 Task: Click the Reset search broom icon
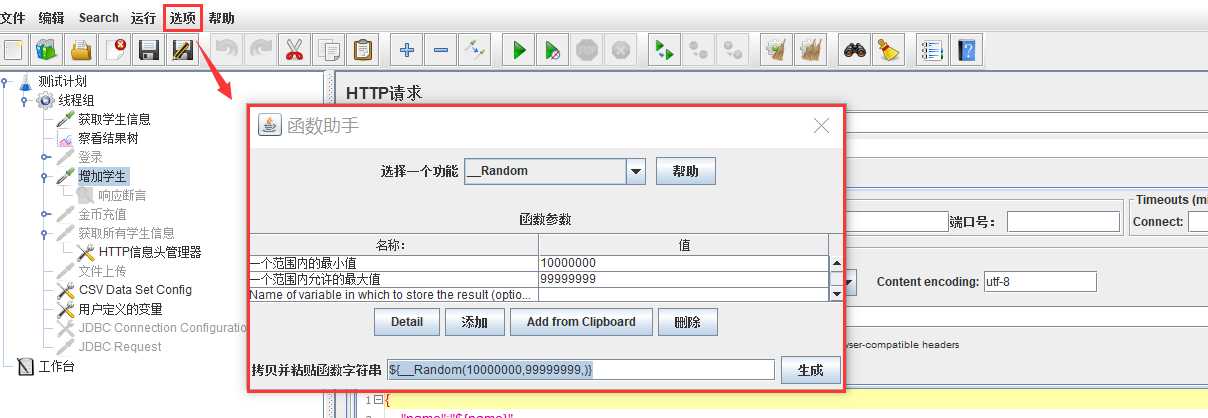click(x=888, y=50)
